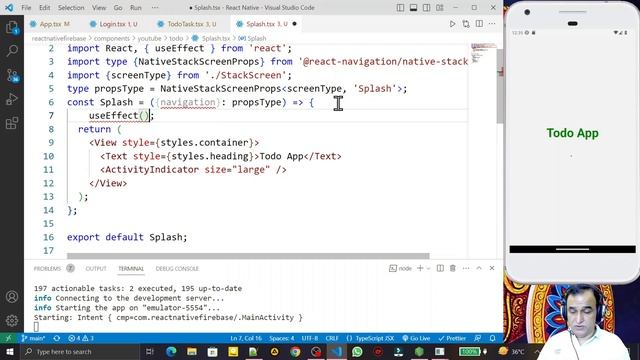640x360 pixels.
Task: Switch to the Debug Console tab
Action: (177, 269)
